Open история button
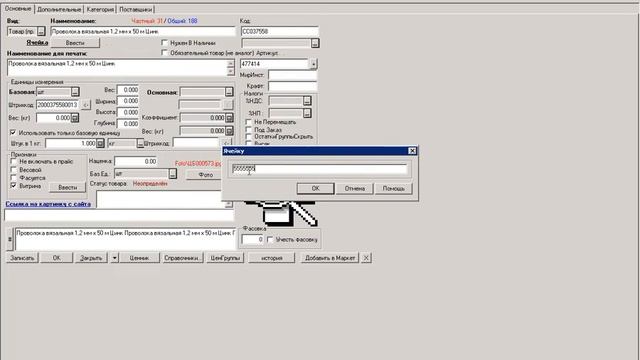 click(x=272, y=258)
